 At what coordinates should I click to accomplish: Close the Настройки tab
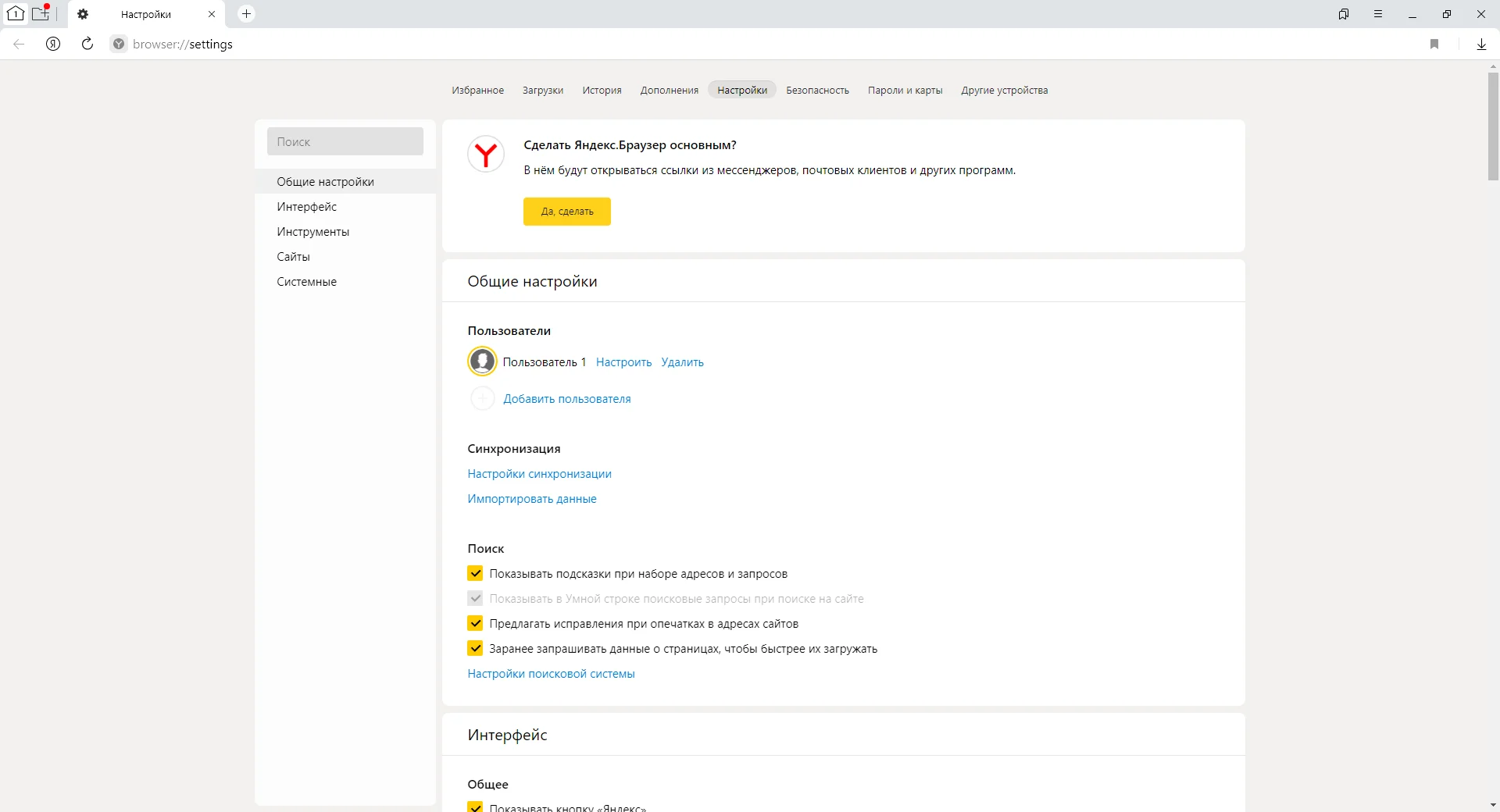click(x=212, y=14)
